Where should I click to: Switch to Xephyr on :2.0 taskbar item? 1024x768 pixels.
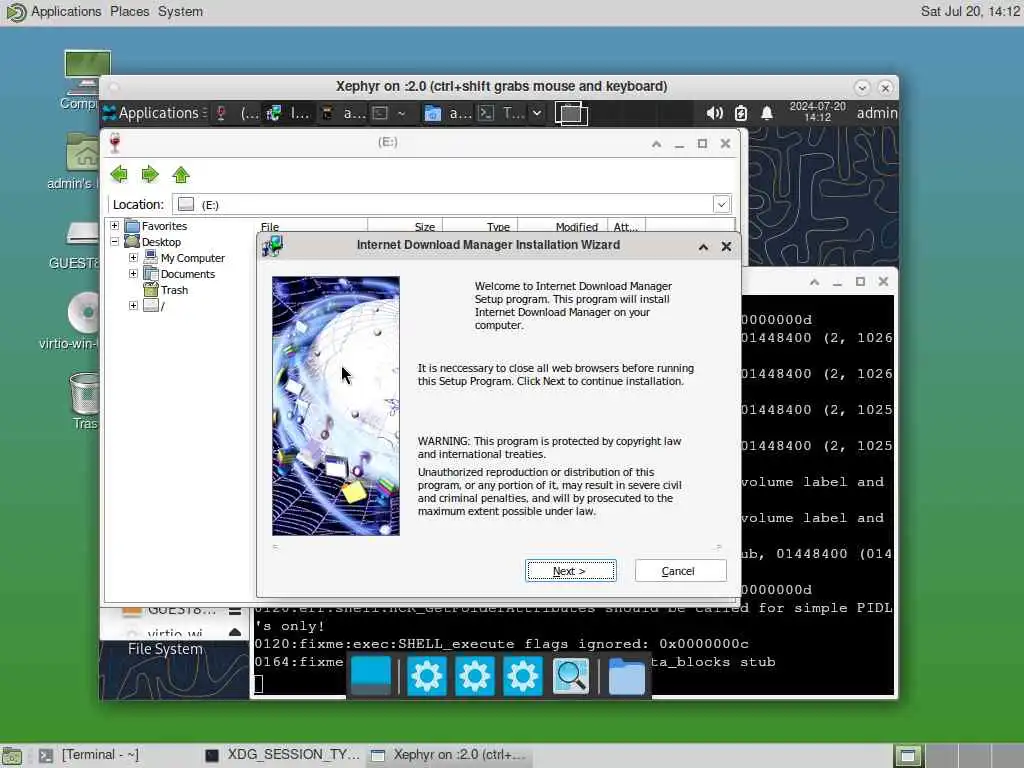[x=449, y=756]
